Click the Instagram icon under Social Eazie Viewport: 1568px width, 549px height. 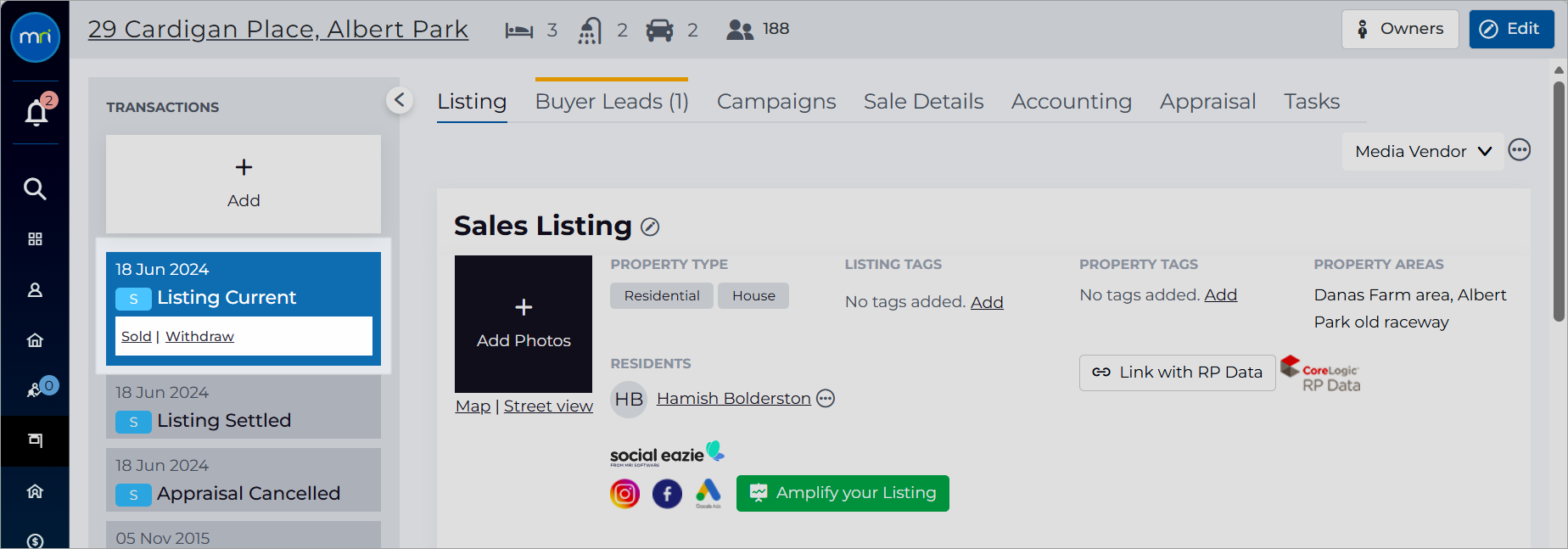tap(624, 493)
